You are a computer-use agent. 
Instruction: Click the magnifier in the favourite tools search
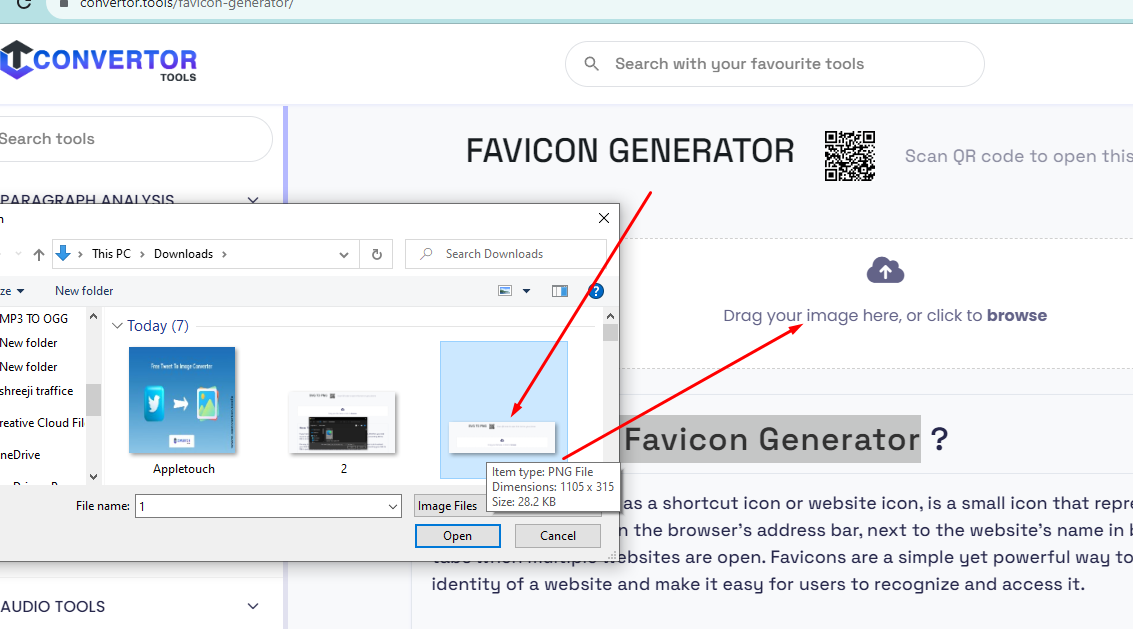[x=591, y=63]
